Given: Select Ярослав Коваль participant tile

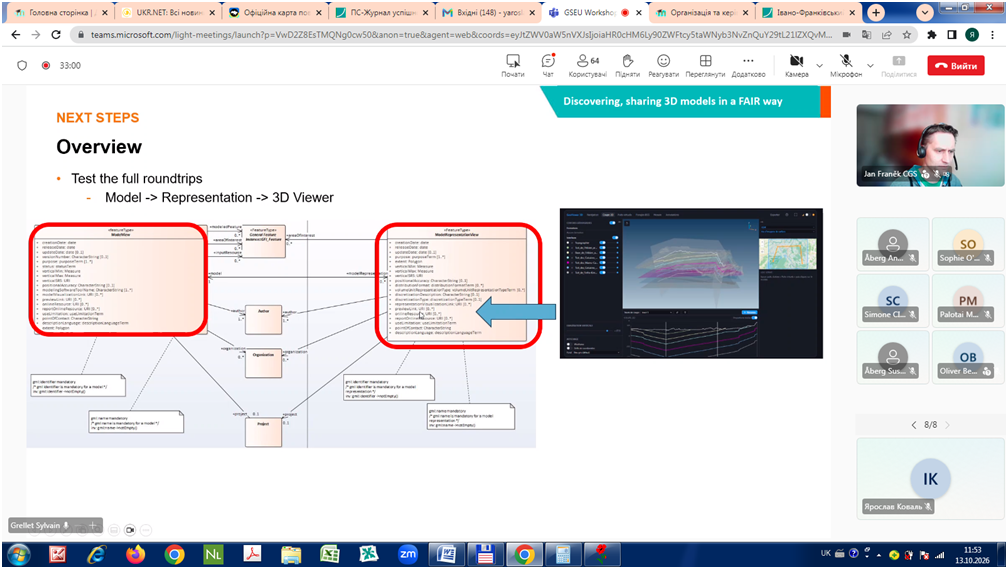Looking at the screenshot, I should tap(930, 479).
